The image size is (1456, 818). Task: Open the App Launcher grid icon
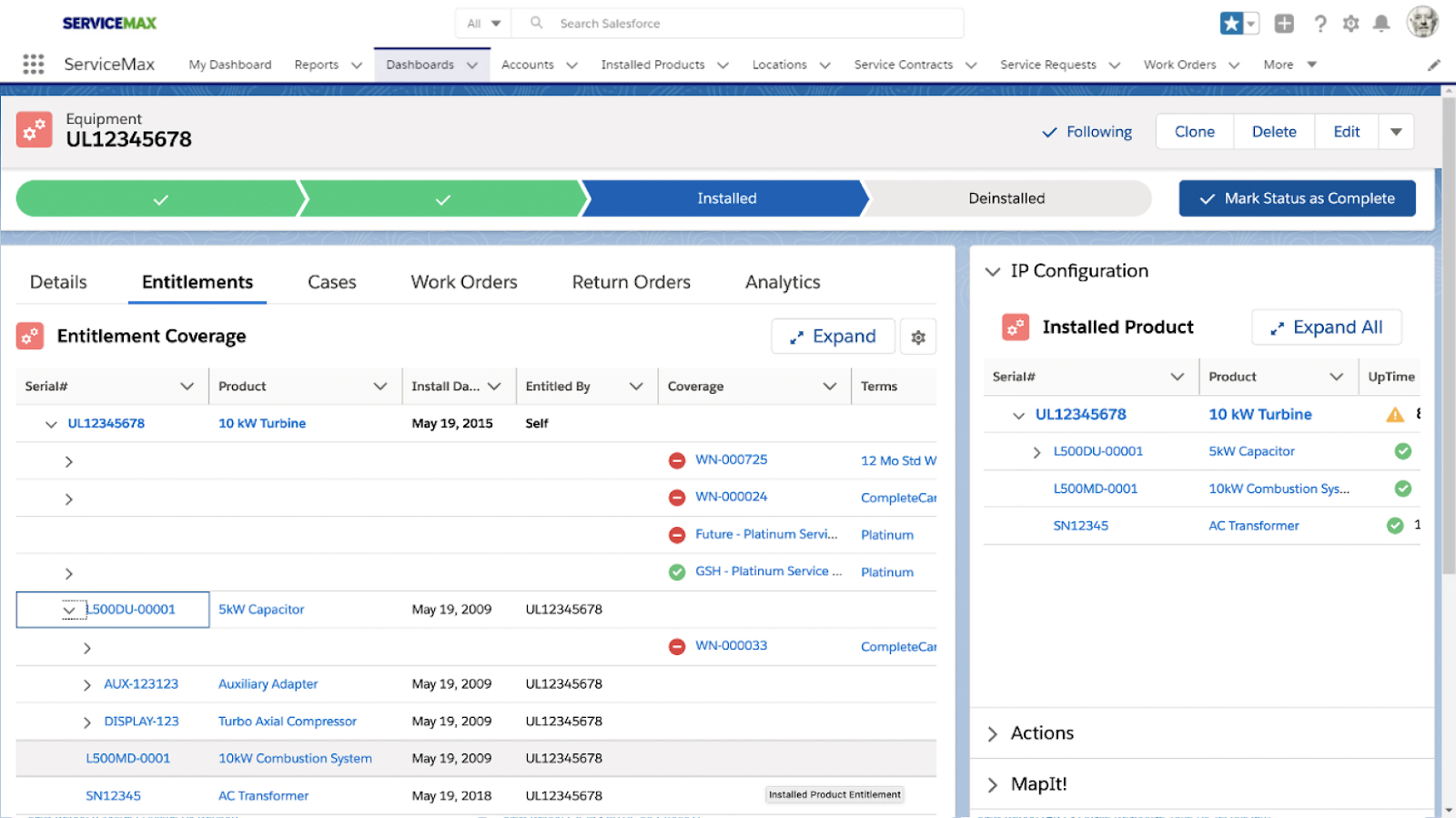coord(34,64)
